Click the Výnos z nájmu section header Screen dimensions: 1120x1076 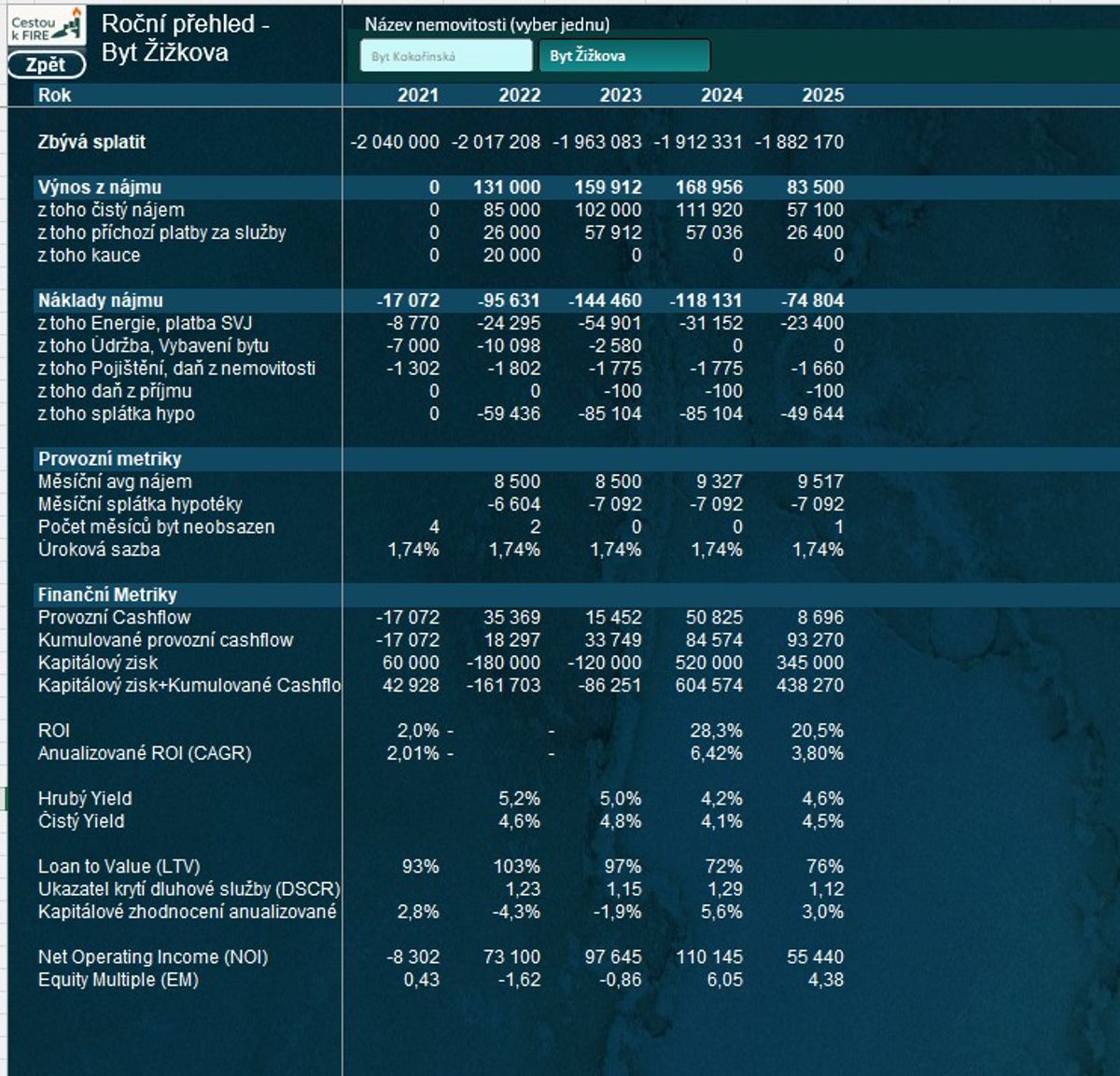tap(100, 188)
